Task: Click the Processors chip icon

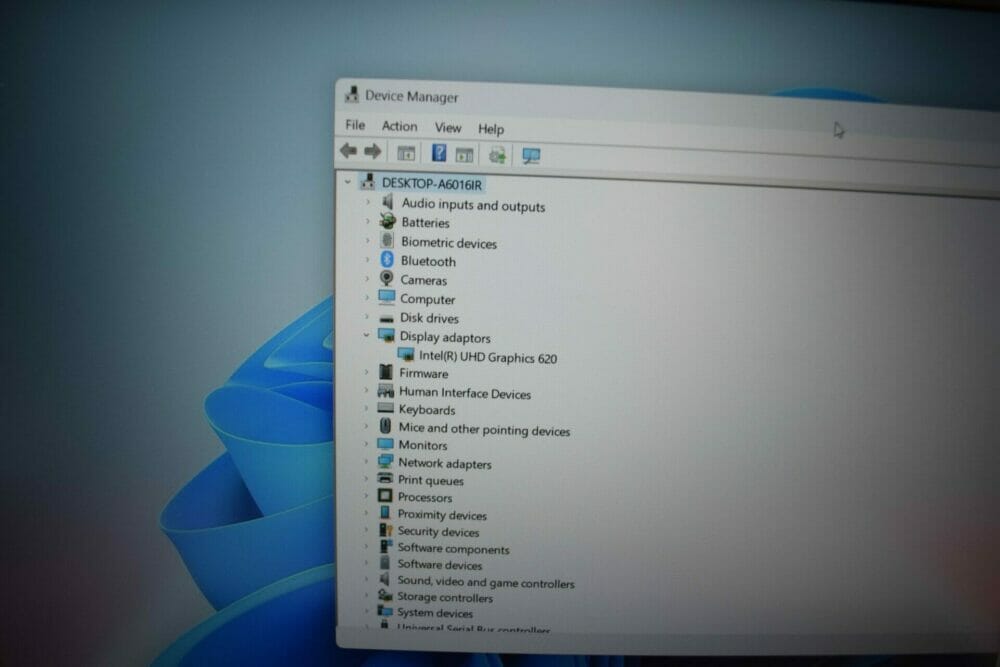Action: tap(385, 495)
